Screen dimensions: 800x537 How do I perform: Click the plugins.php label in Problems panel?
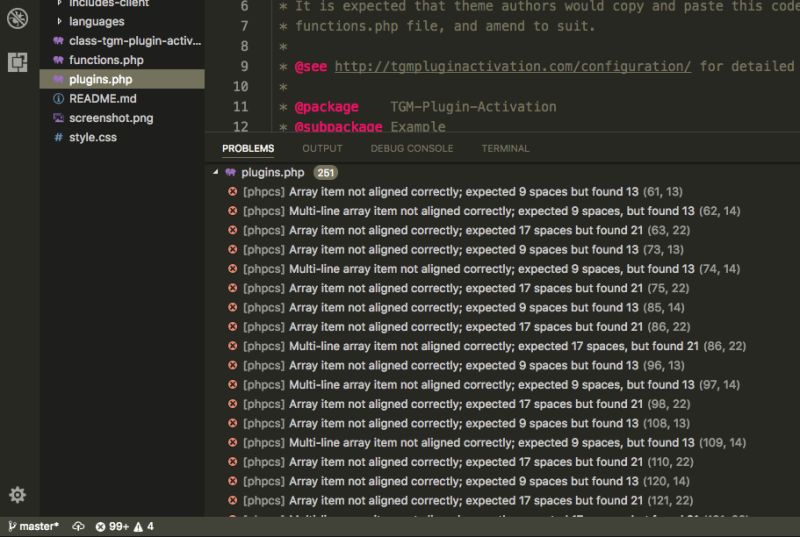pos(272,172)
